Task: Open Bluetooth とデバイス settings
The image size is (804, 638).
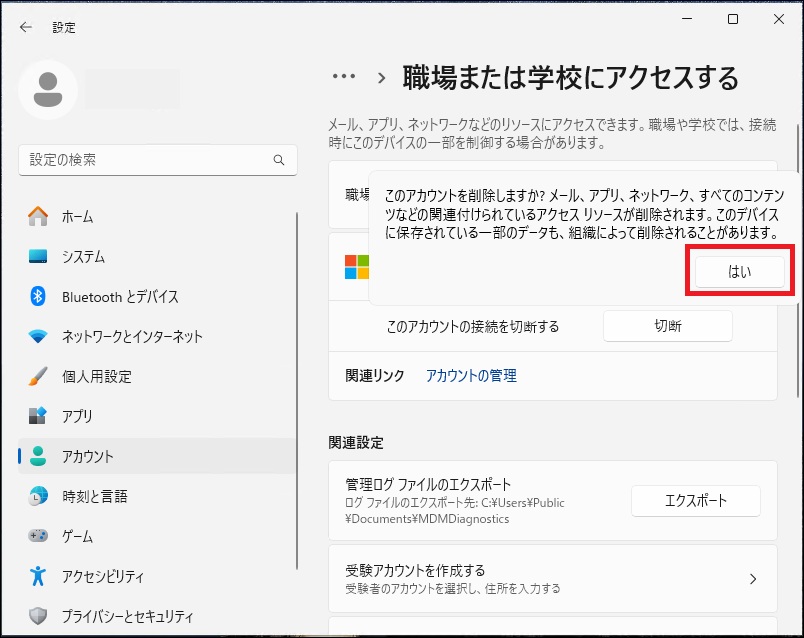Action: click(x=120, y=296)
